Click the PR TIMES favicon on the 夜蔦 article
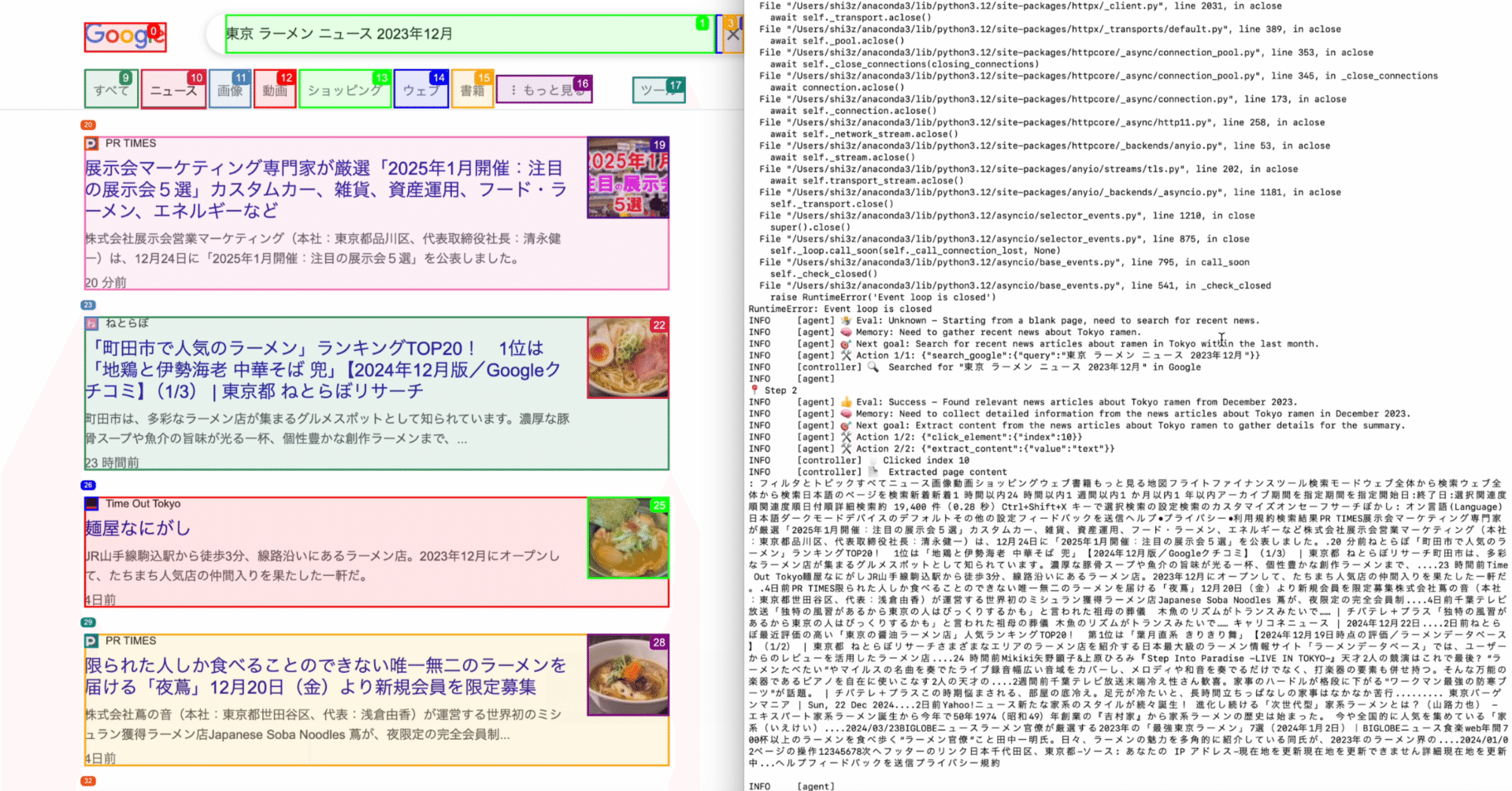The width and height of the screenshot is (1512, 791). [91, 641]
